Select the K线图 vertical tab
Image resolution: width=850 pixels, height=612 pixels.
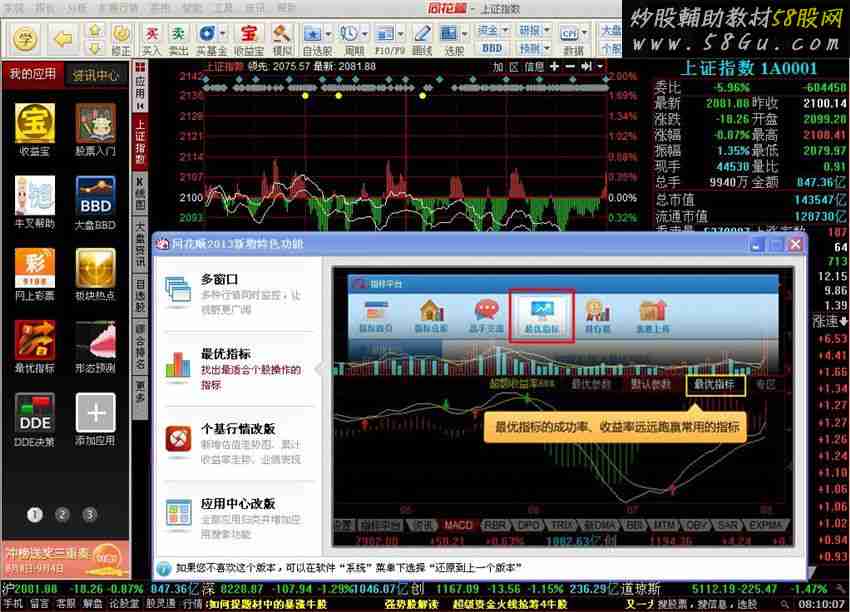(140, 192)
